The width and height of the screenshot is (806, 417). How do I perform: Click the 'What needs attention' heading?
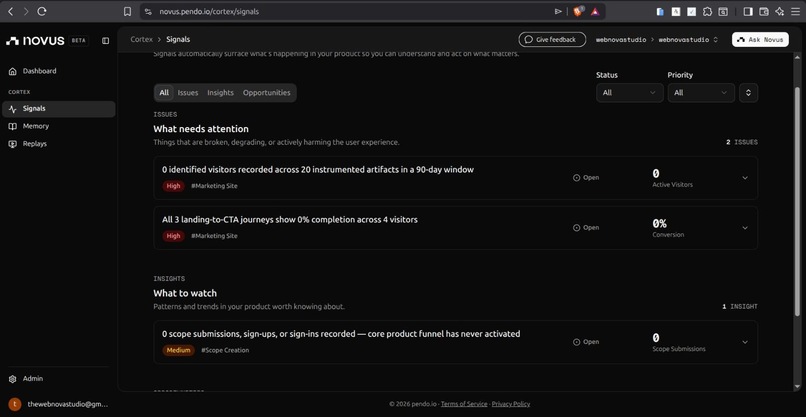[x=201, y=129]
